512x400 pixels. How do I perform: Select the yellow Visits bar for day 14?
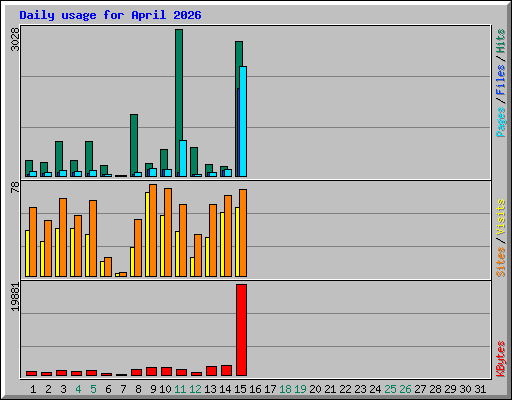click(222, 244)
